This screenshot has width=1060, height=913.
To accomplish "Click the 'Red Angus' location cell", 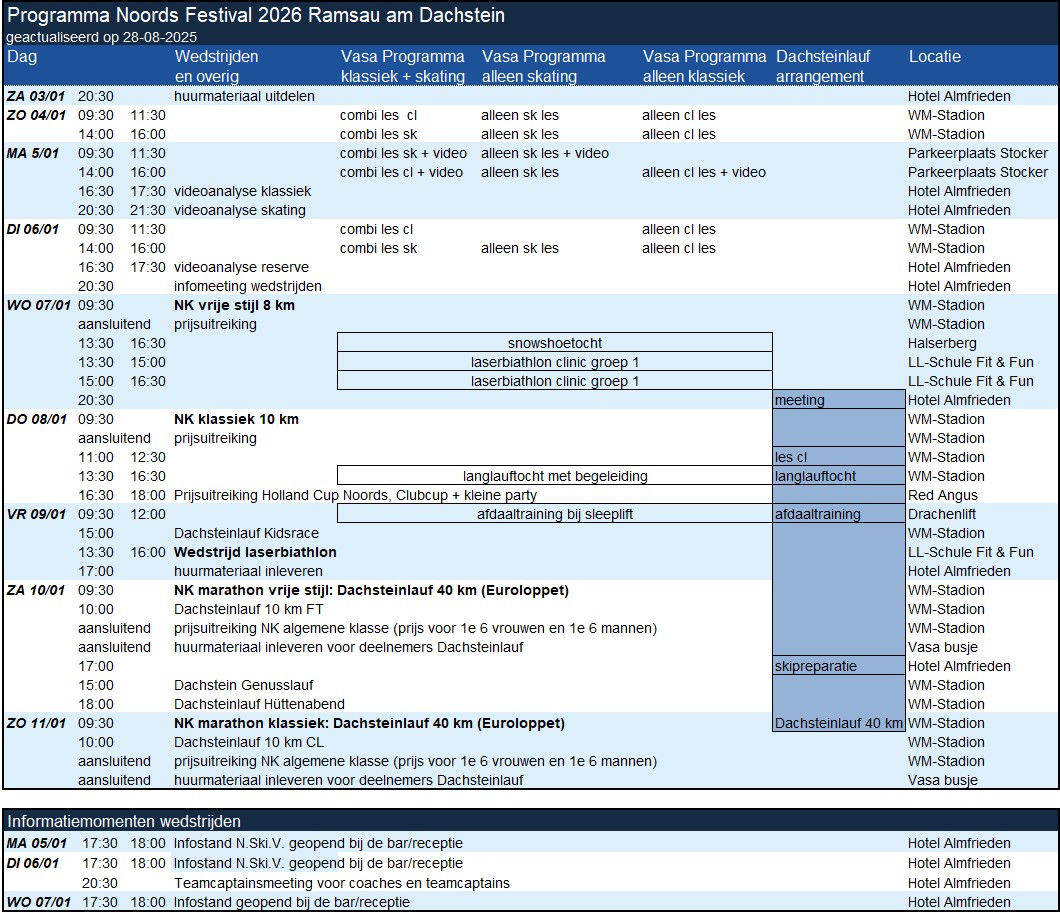I will [942, 495].
